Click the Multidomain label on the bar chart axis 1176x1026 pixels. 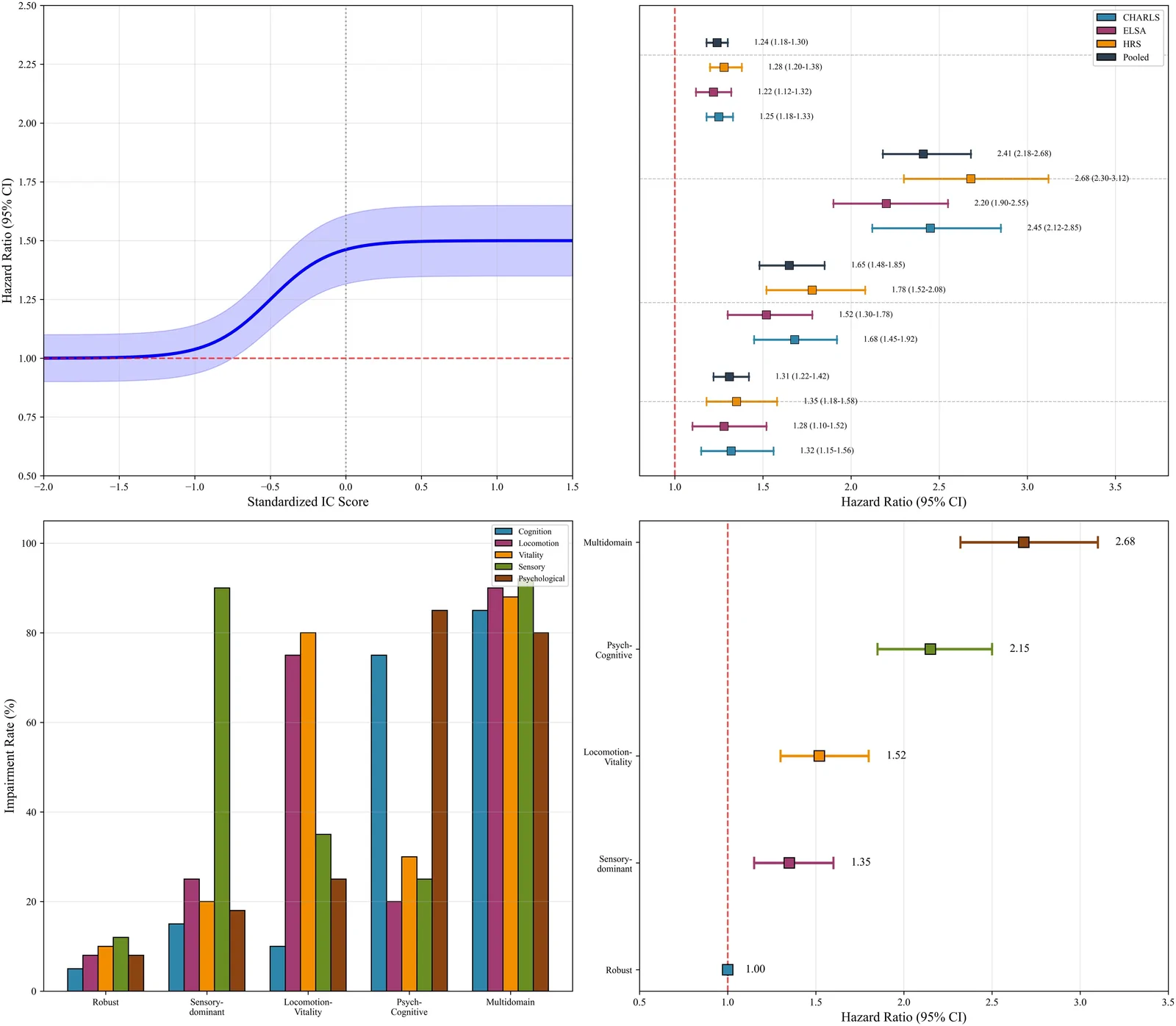coord(510,1002)
